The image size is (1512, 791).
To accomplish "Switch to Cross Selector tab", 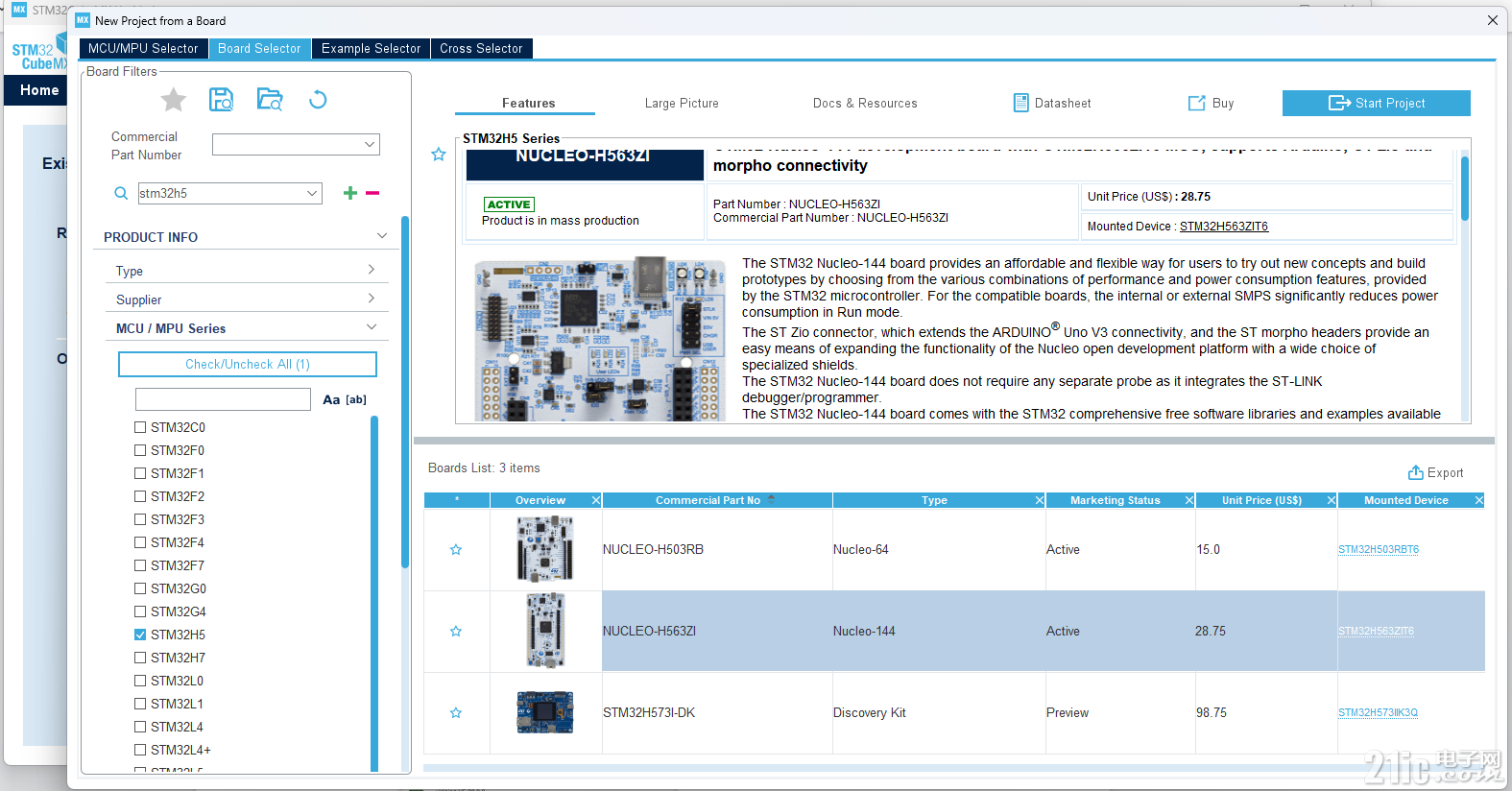I will coord(481,48).
